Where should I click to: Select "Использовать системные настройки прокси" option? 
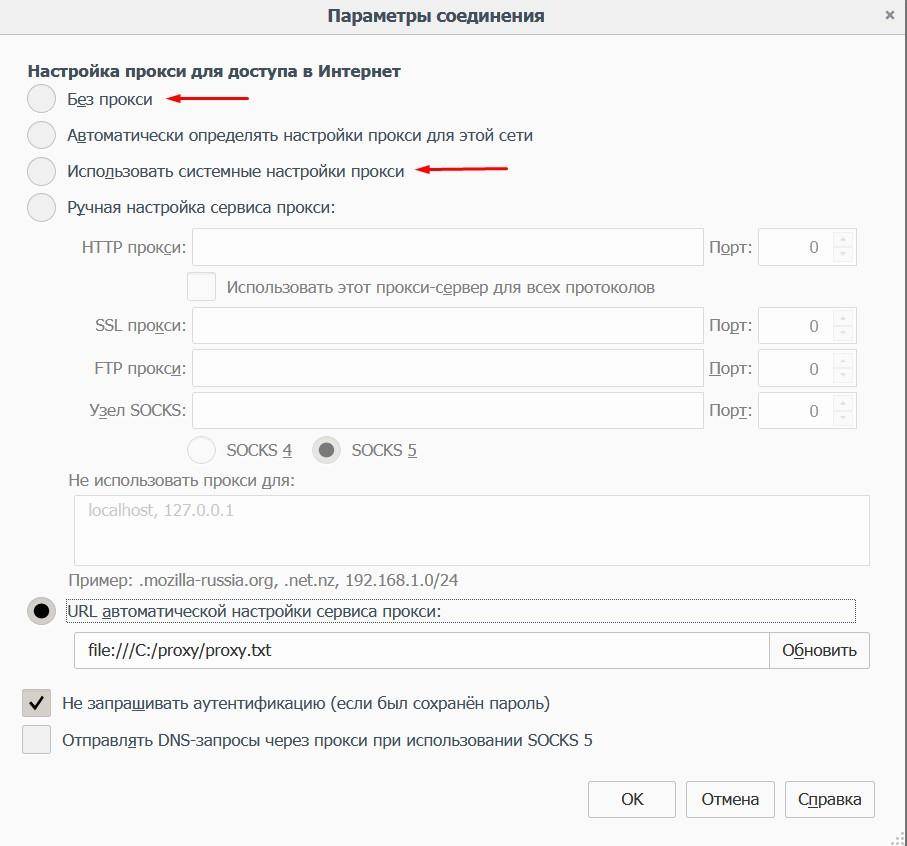tap(41, 171)
